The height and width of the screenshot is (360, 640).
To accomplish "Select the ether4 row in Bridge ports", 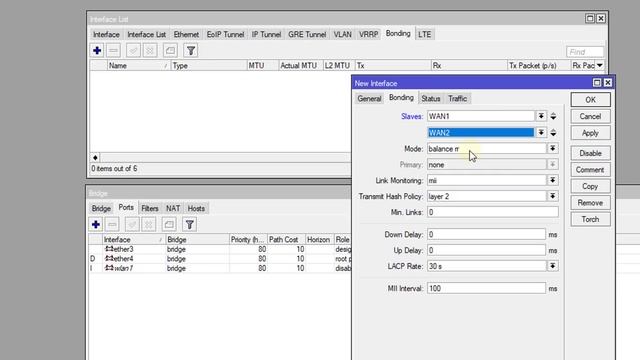I will pyautogui.click(x=220, y=259).
